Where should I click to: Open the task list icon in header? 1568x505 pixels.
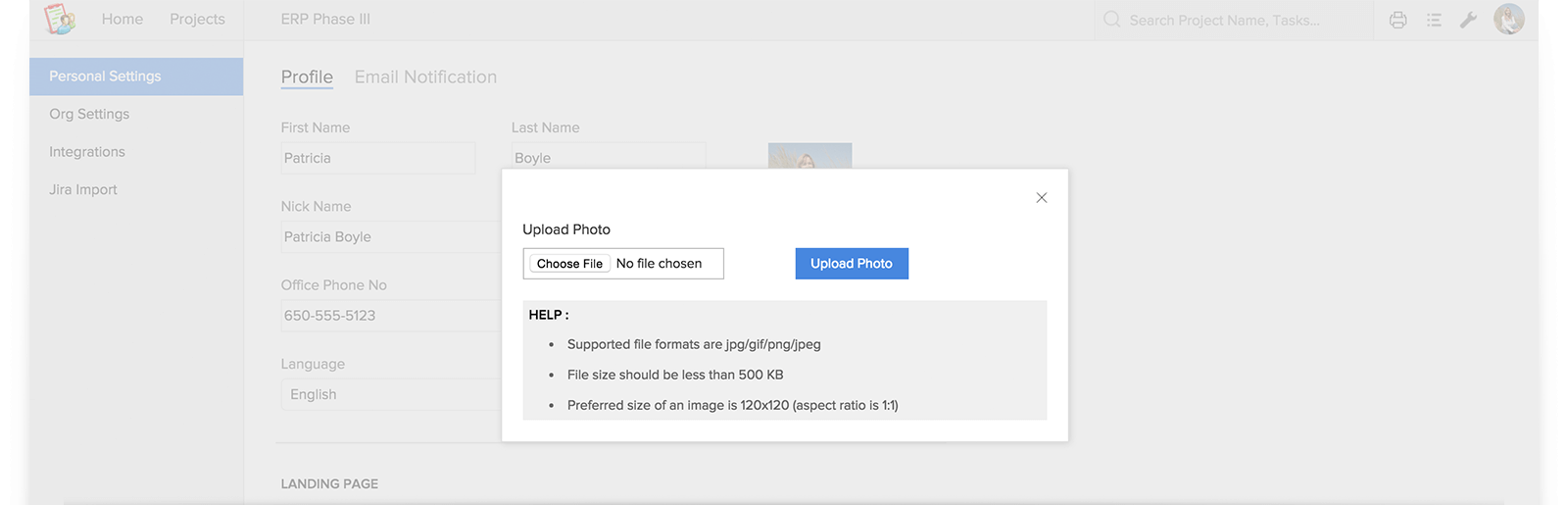point(1434,20)
